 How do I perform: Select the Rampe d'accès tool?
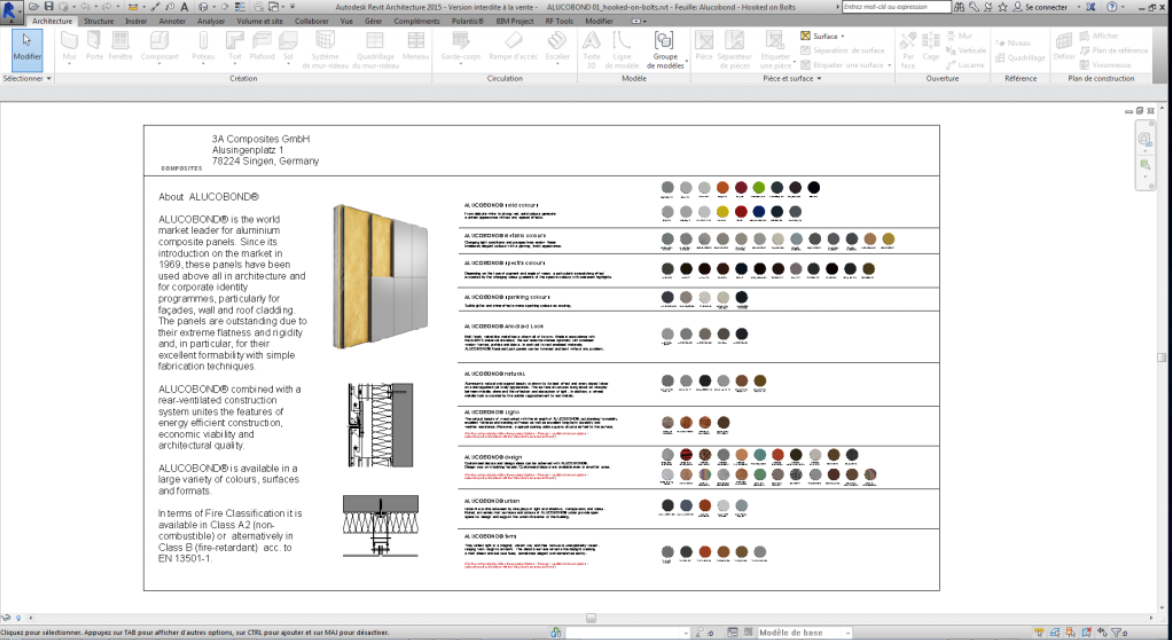[x=513, y=46]
